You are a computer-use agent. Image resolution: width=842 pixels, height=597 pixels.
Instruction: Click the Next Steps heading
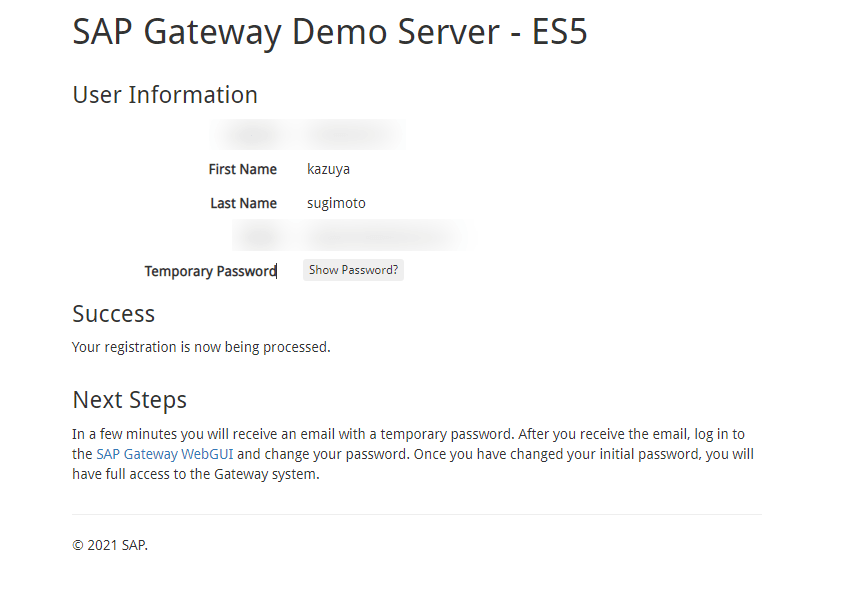coord(129,400)
